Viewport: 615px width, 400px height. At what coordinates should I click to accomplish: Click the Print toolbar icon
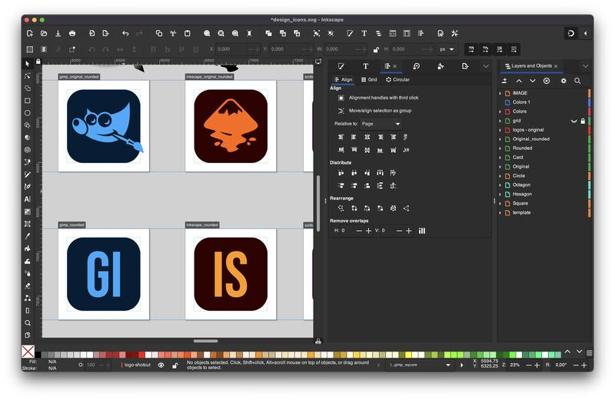click(72, 34)
